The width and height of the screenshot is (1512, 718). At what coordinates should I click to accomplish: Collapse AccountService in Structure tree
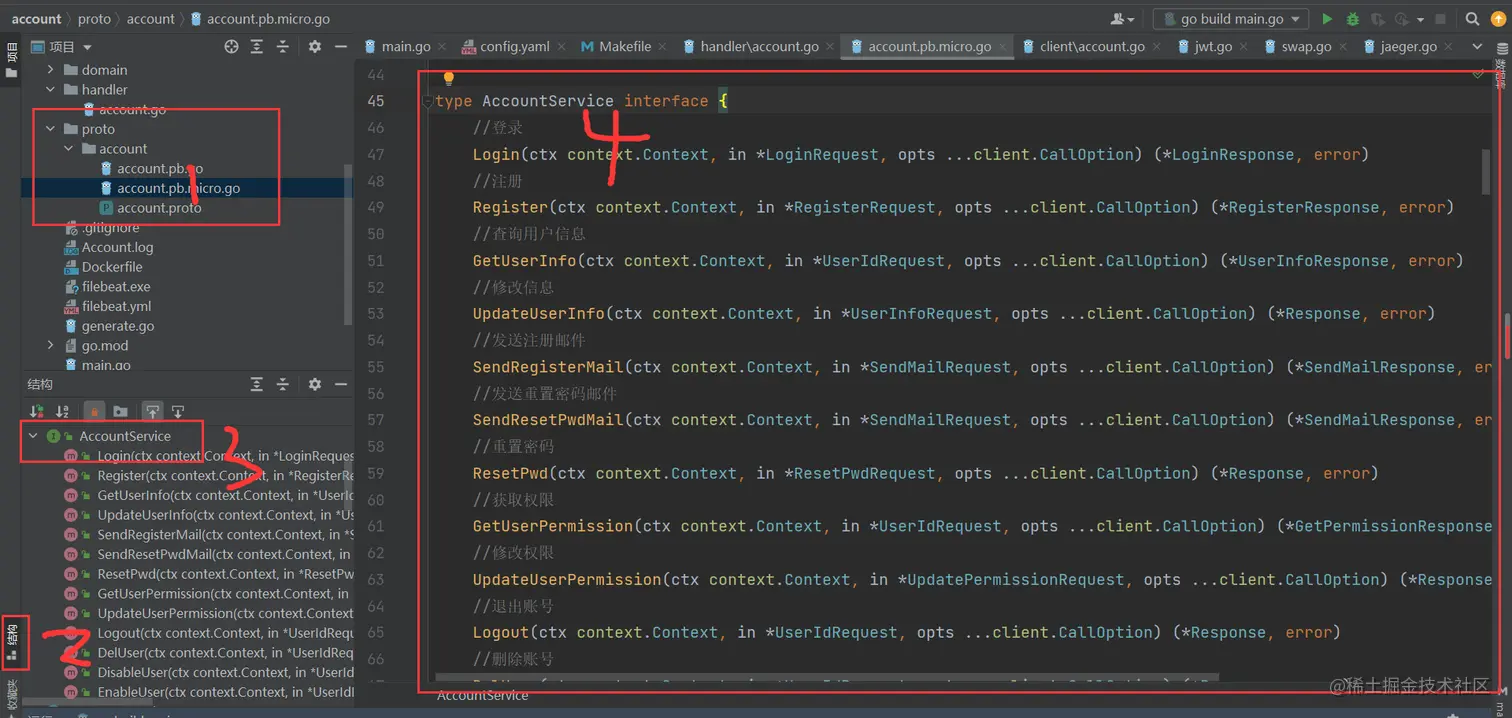coord(33,436)
